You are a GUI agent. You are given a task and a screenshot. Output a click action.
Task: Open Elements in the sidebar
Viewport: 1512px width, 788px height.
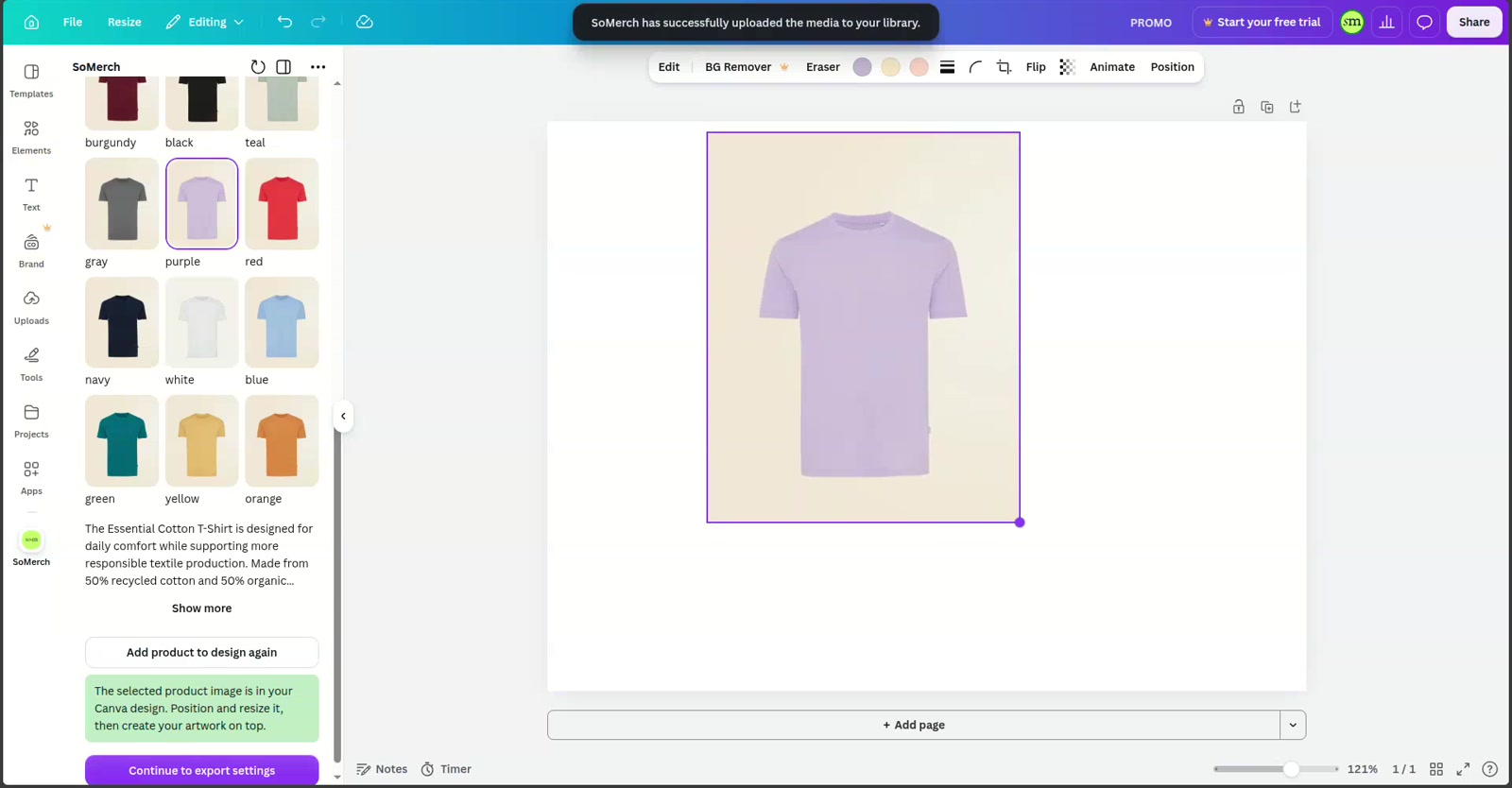click(31, 137)
